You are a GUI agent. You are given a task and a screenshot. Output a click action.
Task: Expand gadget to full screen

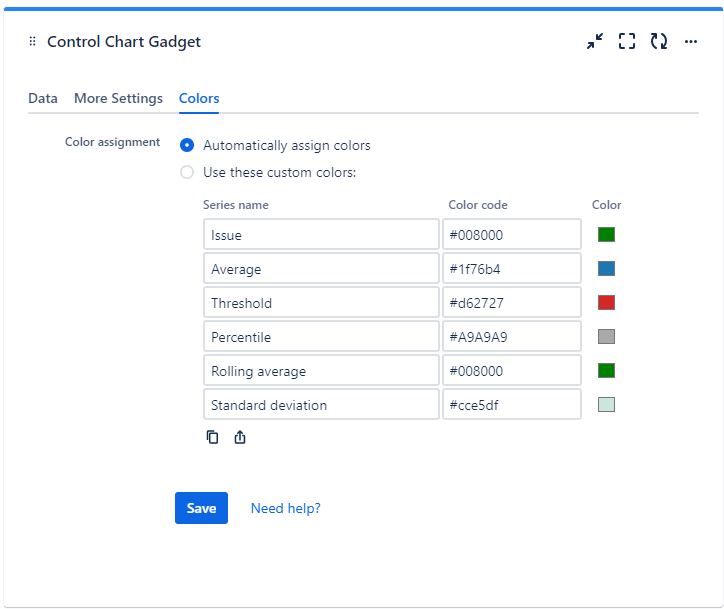pos(627,41)
